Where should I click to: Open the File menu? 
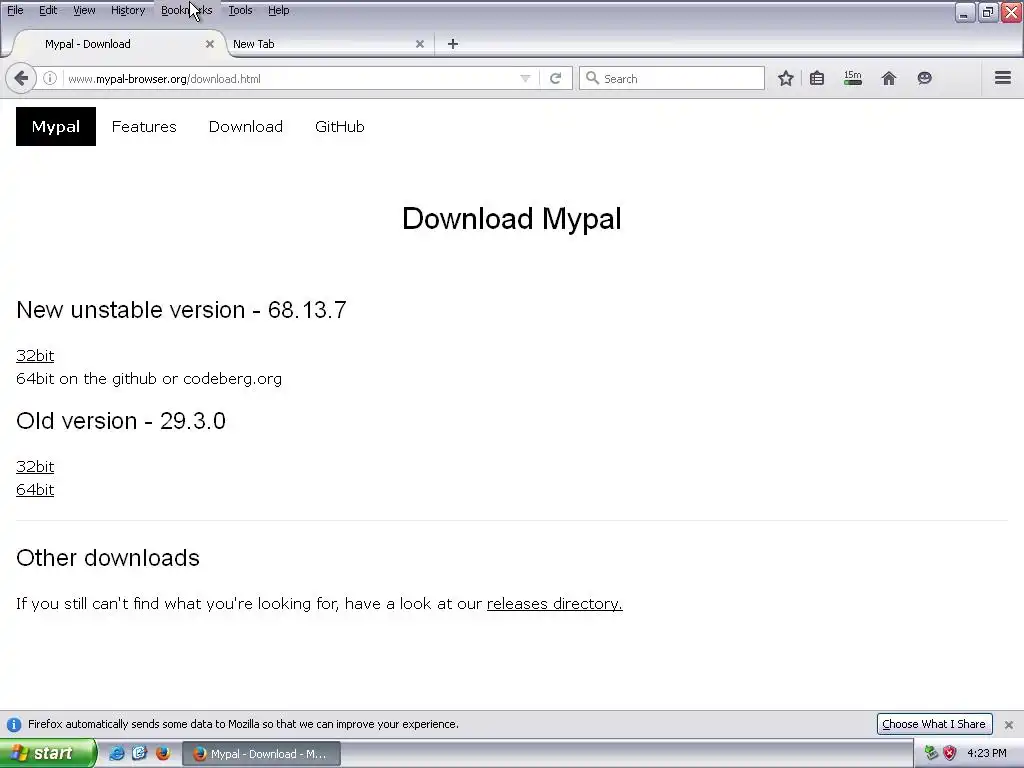click(x=15, y=10)
